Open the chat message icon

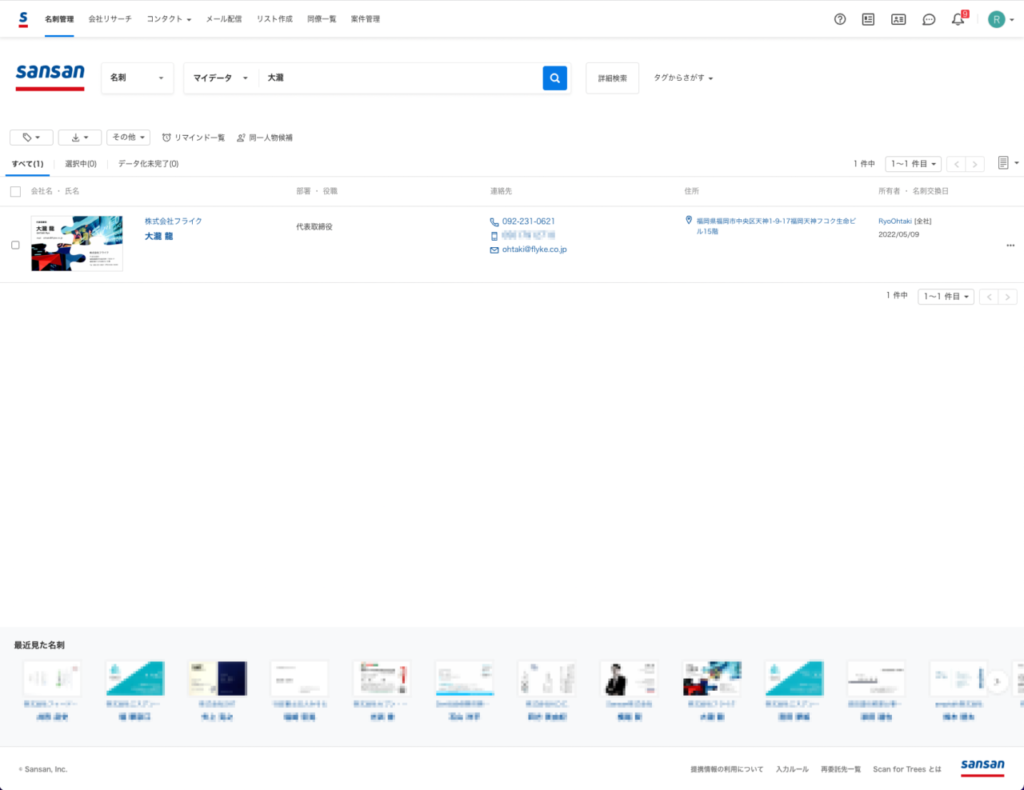(929, 20)
